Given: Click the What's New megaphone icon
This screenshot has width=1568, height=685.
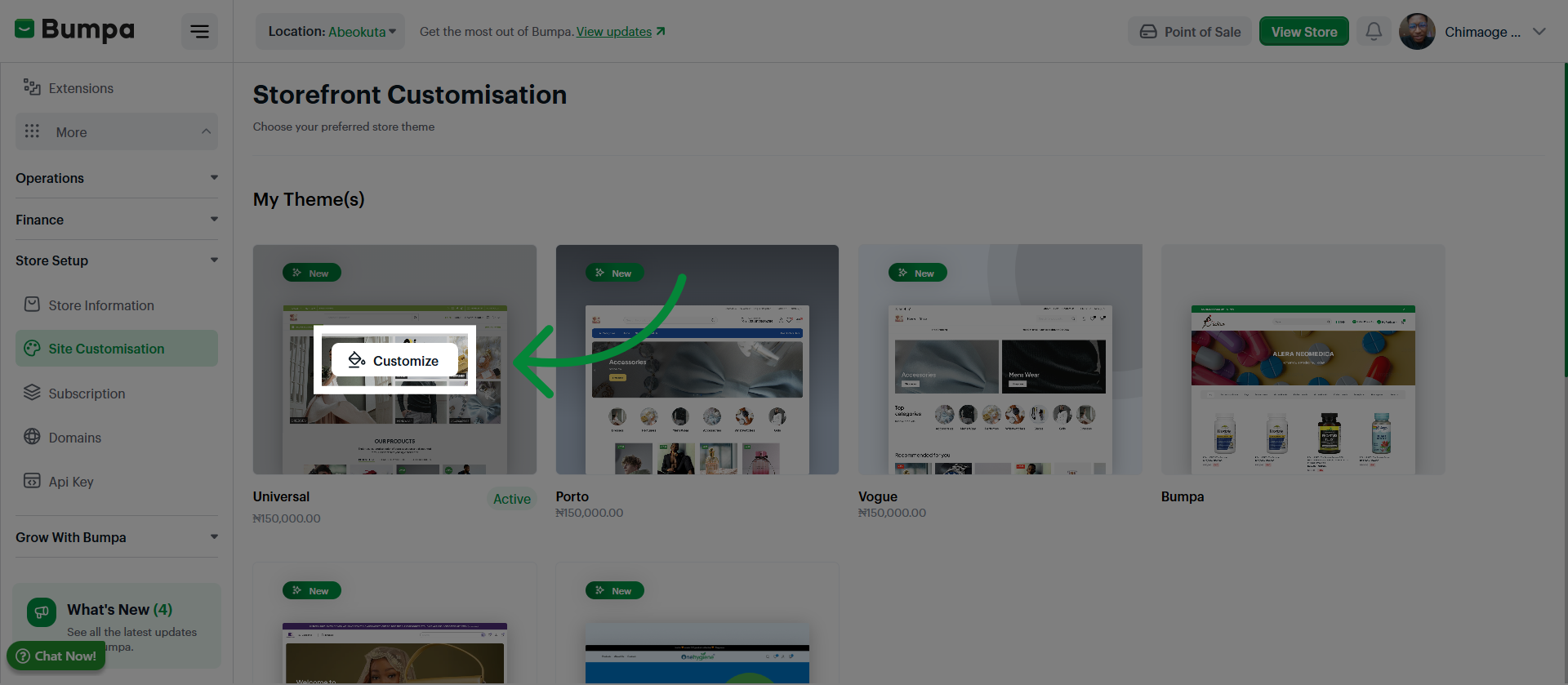Looking at the screenshot, I should (x=42, y=612).
